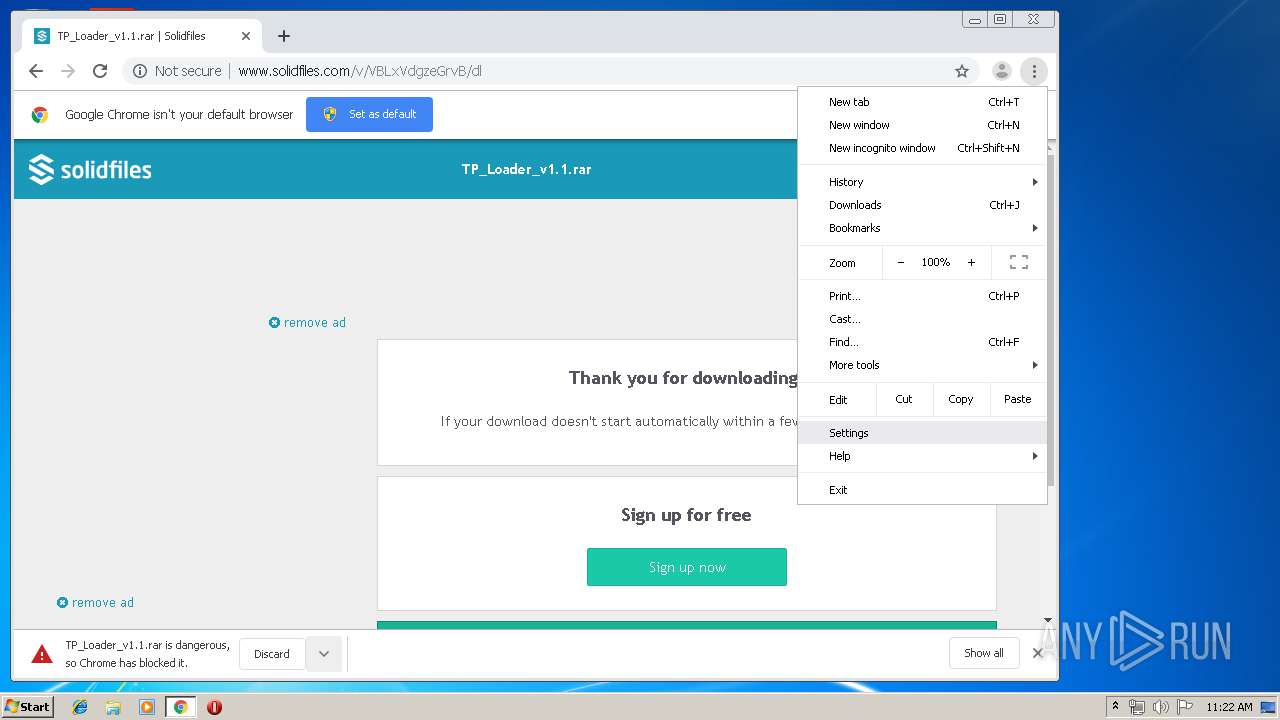The height and width of the screenshot is (720, 1280).
Task: Choose Cast... from the menu
Action: point(922,319)
